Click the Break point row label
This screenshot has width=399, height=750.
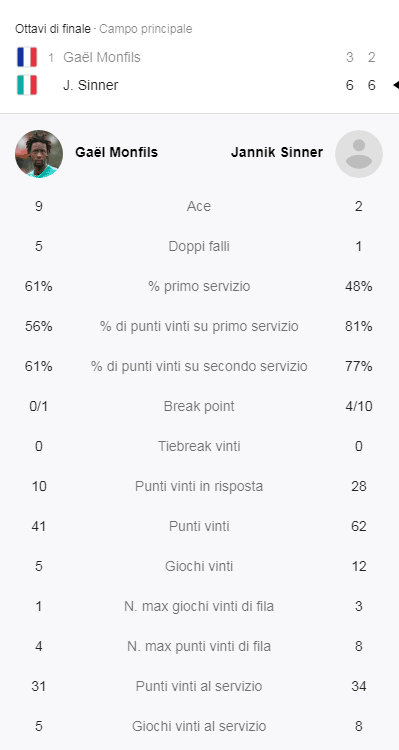(199, 406)
